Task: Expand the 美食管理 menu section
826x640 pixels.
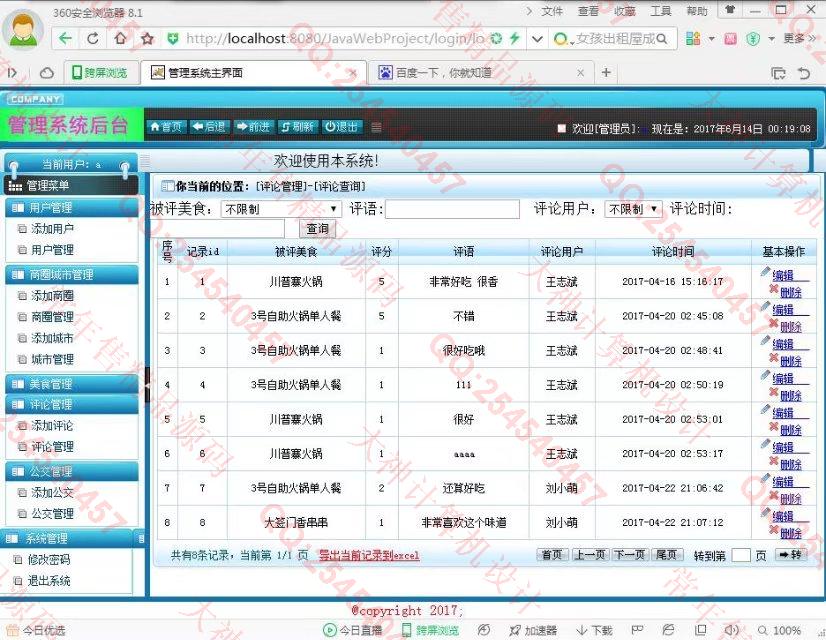Action: pos(72,384)
